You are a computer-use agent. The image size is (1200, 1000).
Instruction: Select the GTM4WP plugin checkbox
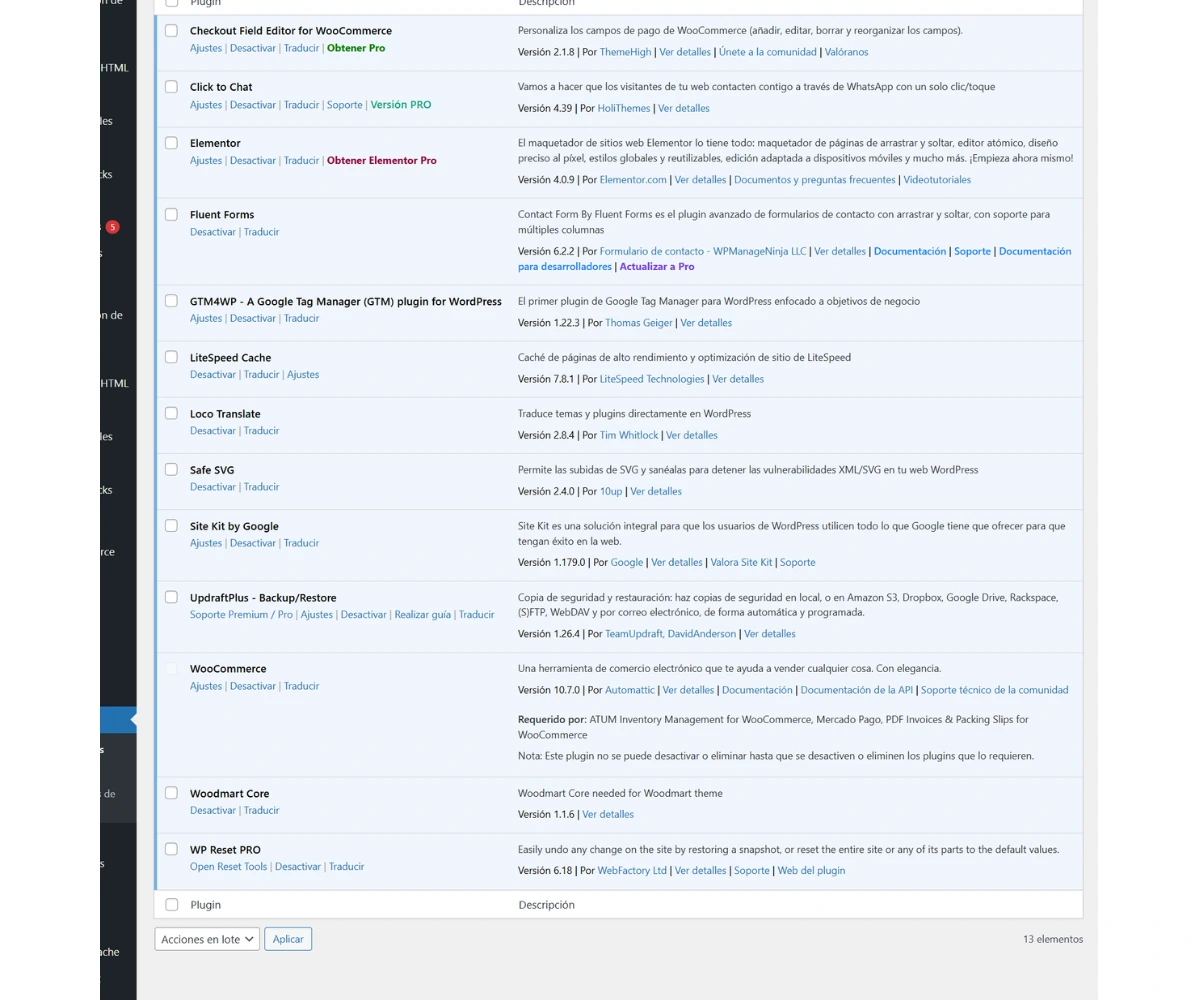(171, 301)
